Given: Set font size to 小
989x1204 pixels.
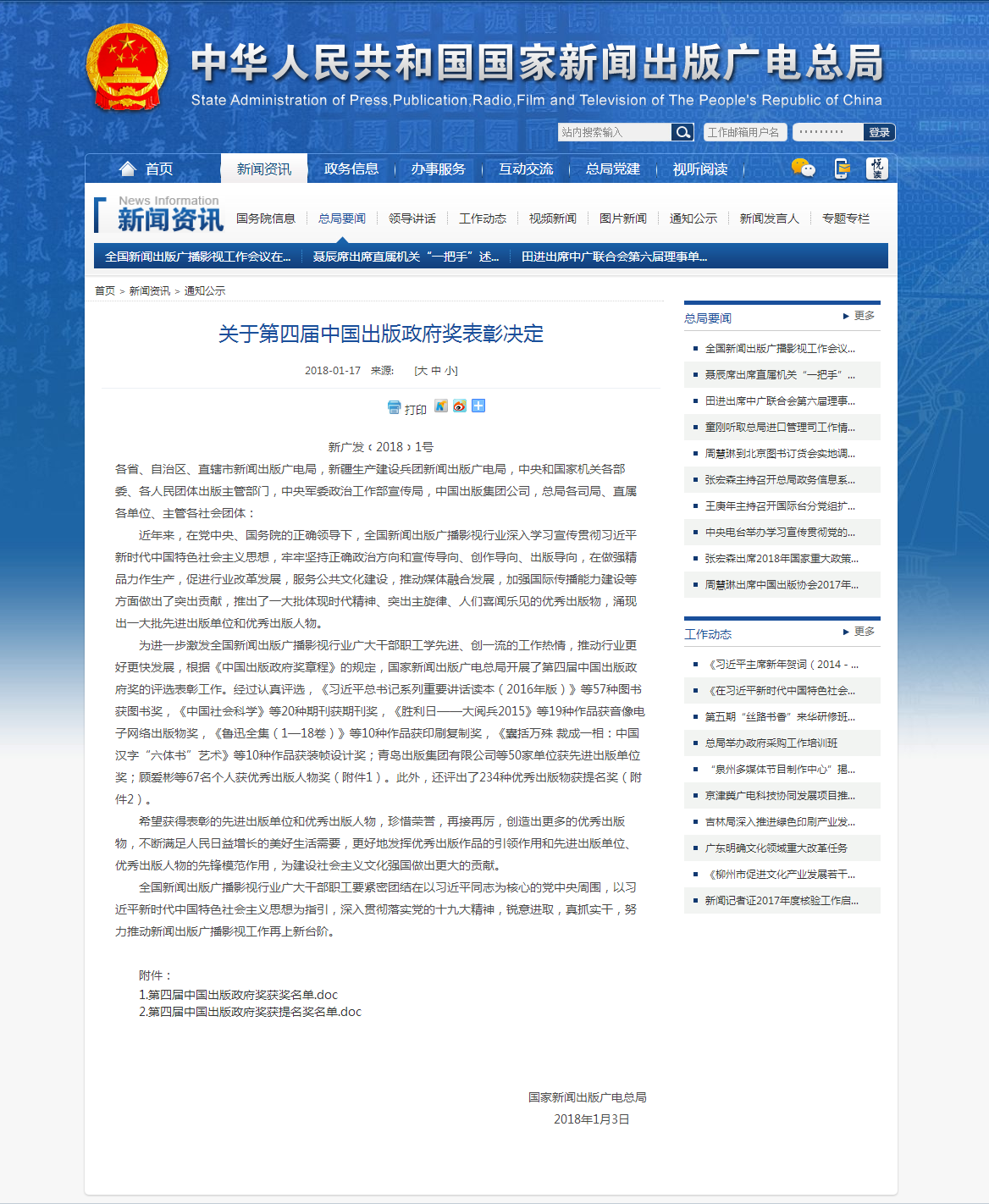Looking at the screenshot, I should (450, 371).
